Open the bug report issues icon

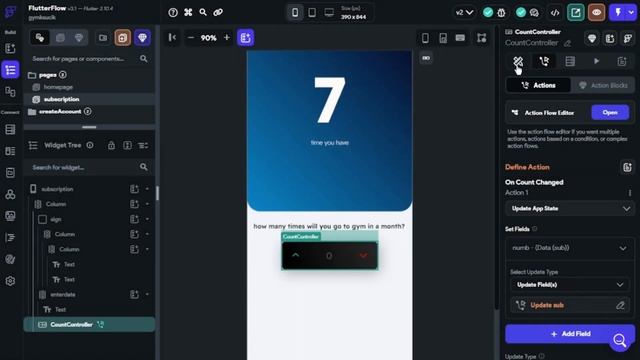501,13
